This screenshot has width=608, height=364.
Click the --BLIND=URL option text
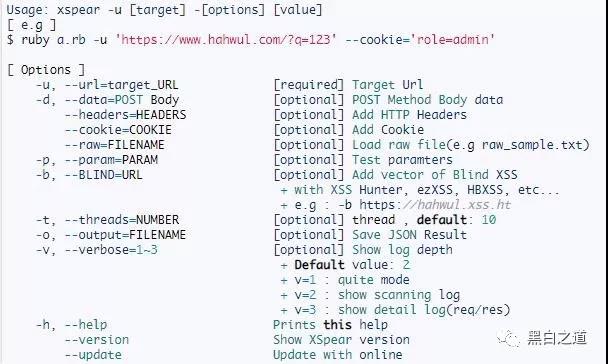coord(104,175)
